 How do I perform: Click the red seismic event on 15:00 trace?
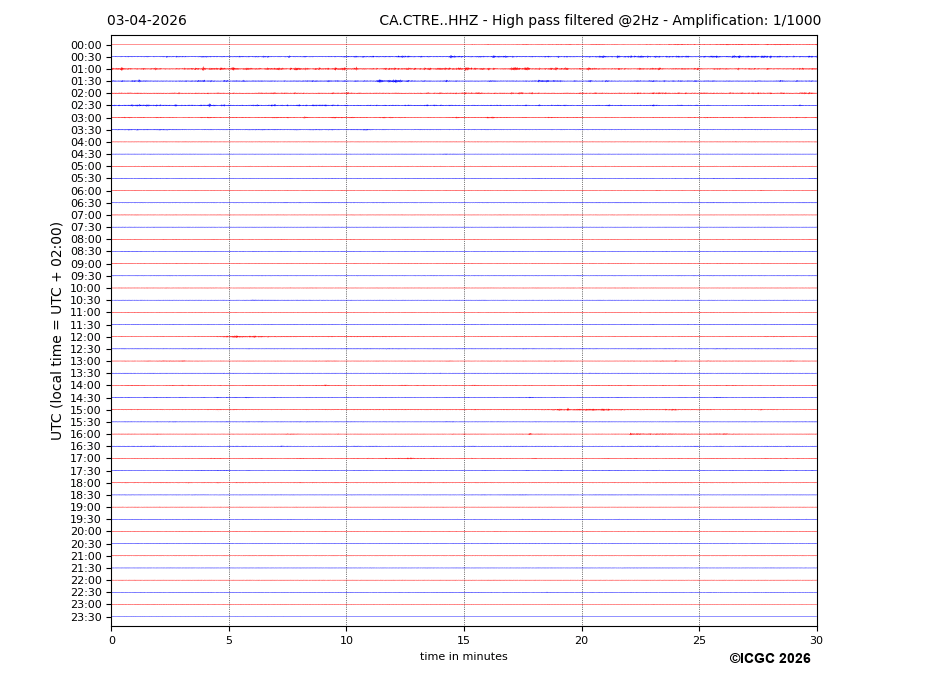590,410
